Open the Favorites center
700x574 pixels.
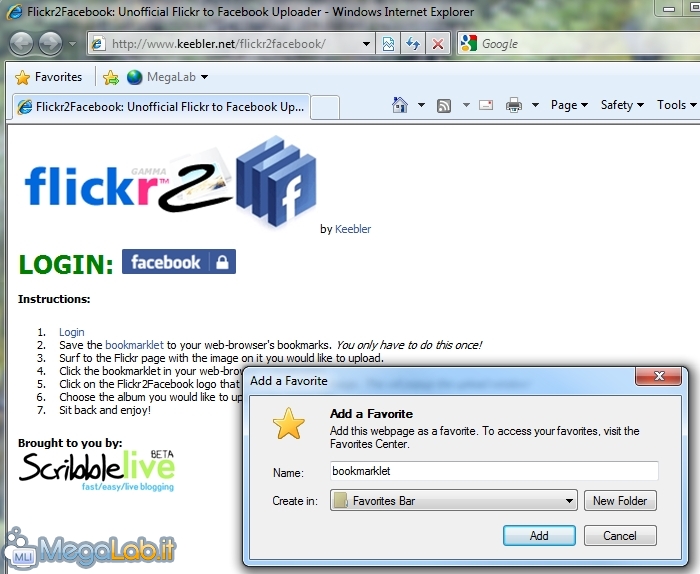point(49,77)
